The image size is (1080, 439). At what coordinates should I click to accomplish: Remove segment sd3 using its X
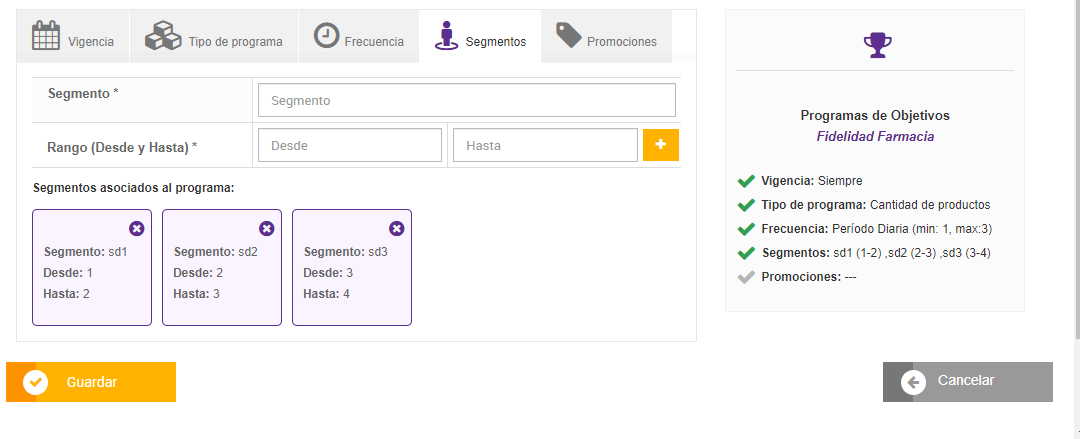[396, 228]
